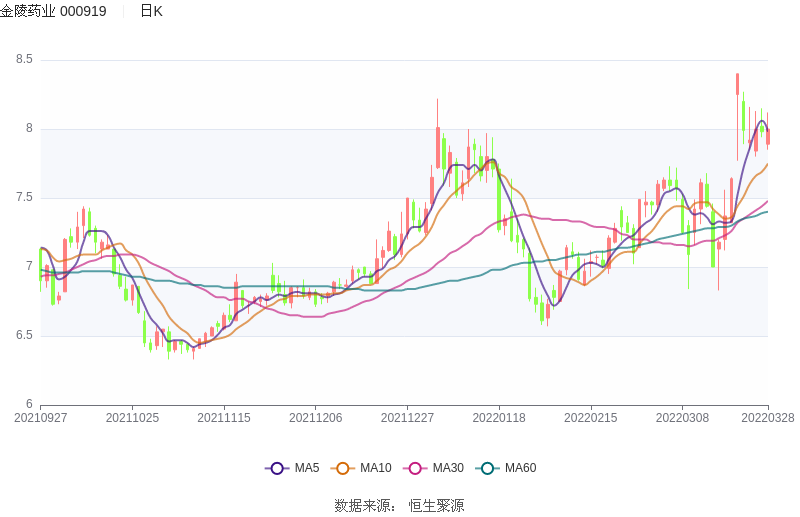Click the 7.5 price label on y-axis
This screenshot has width=800, height=517.
click(x=24, y=198)
